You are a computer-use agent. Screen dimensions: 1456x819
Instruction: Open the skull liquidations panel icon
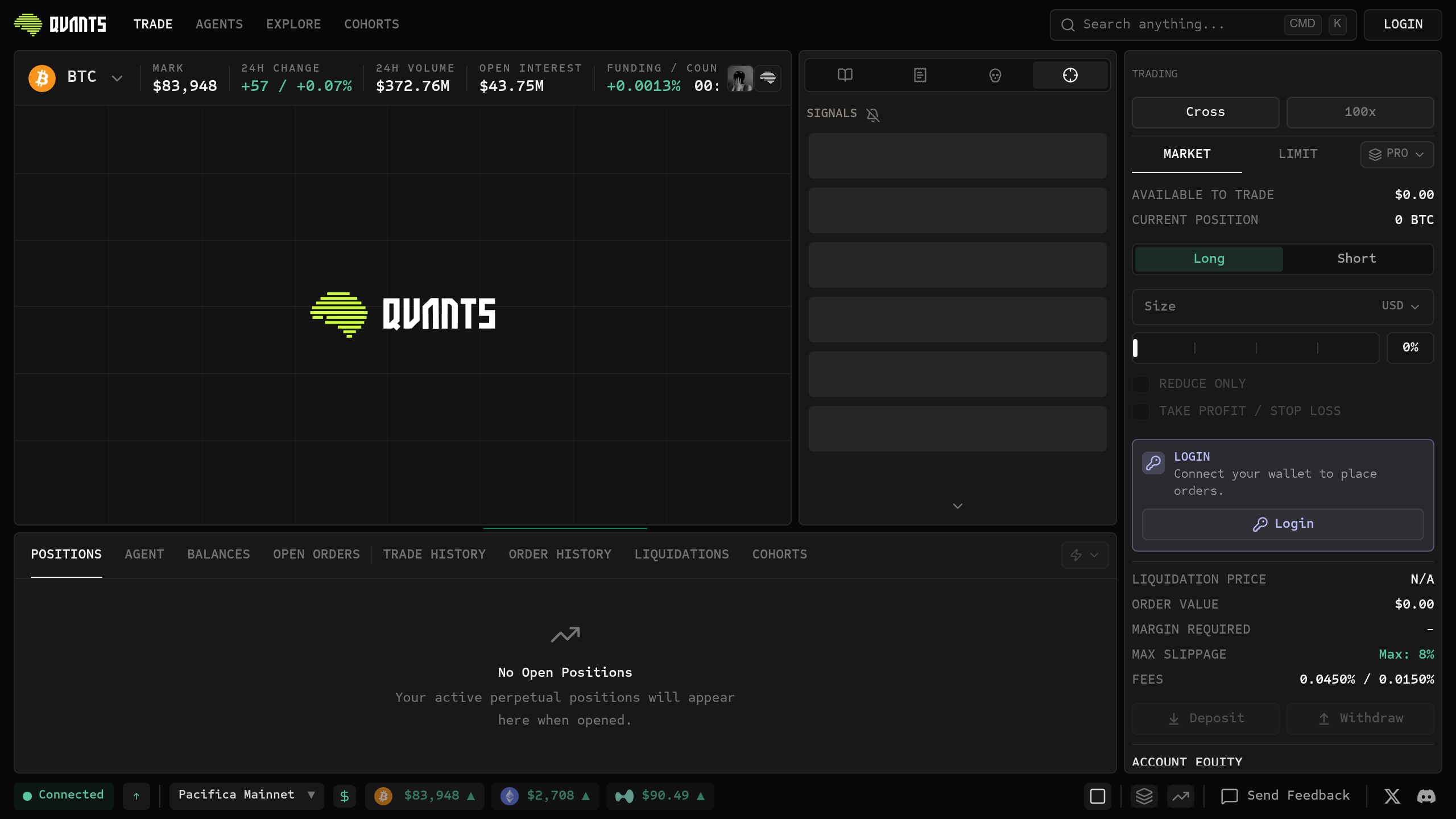995,75
